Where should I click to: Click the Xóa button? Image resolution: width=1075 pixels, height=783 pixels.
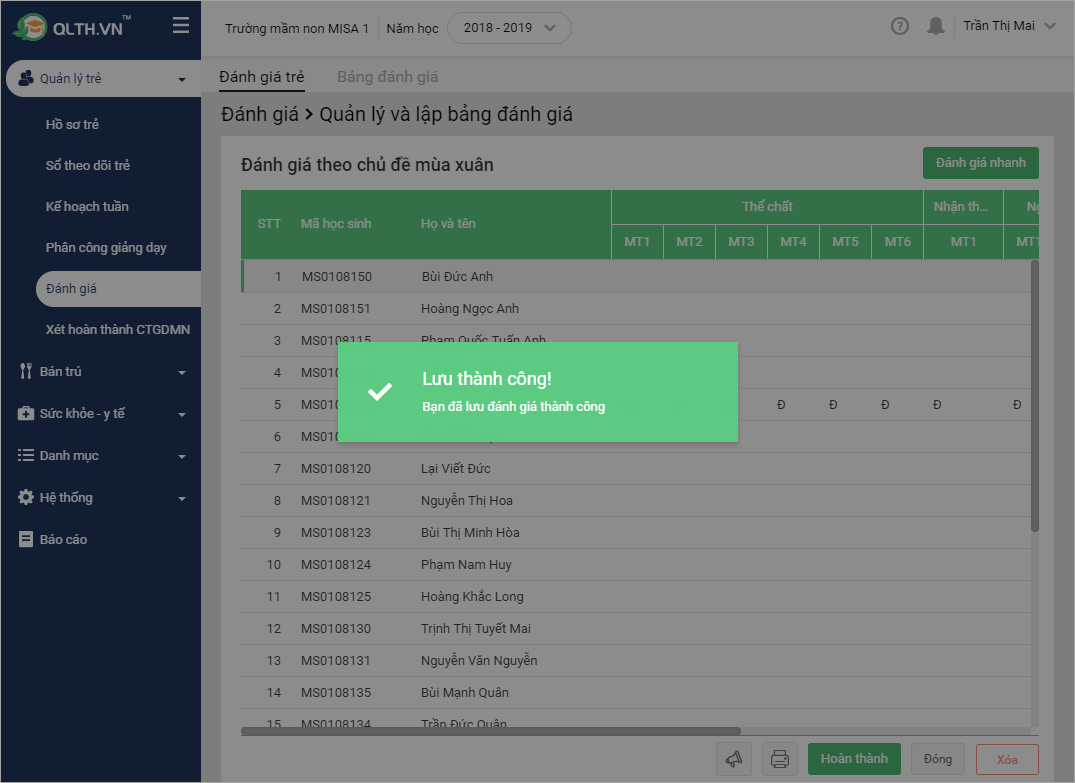point(1006,760)
